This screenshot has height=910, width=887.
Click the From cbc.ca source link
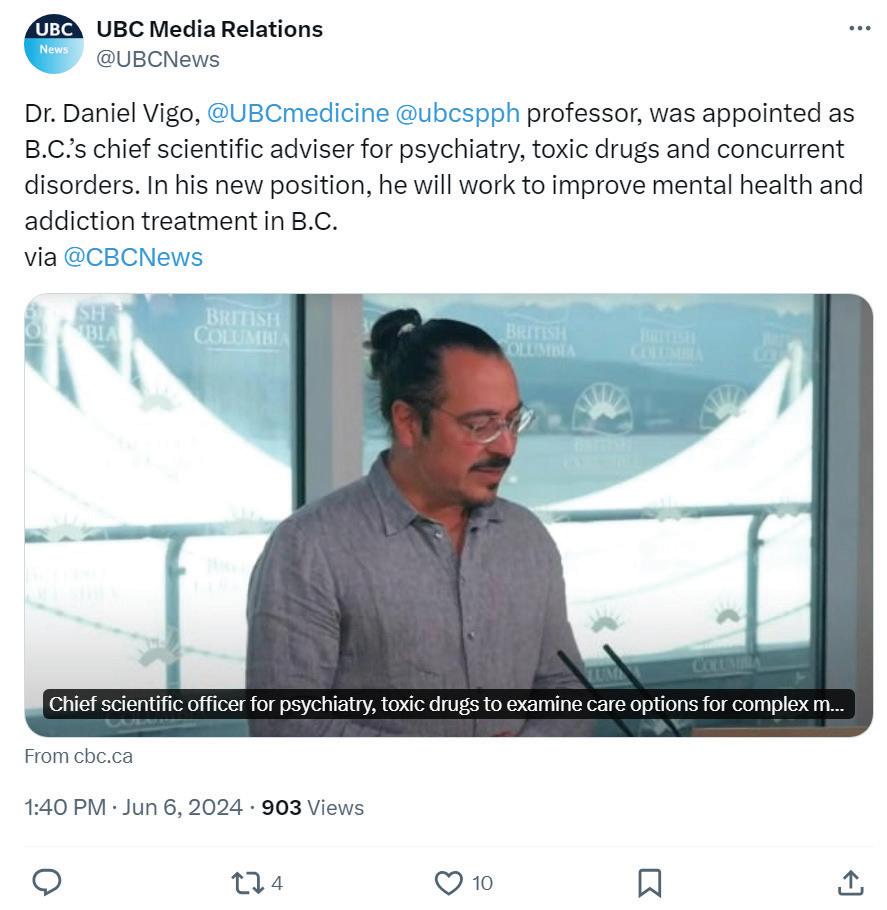78,756
